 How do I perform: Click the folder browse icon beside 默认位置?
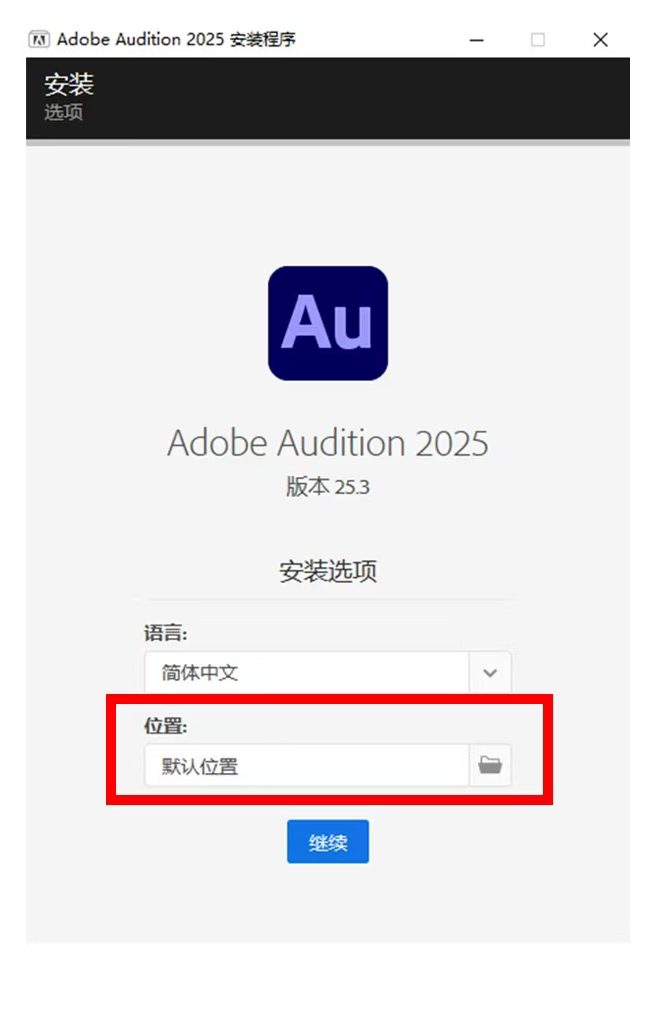pos(490,764)
